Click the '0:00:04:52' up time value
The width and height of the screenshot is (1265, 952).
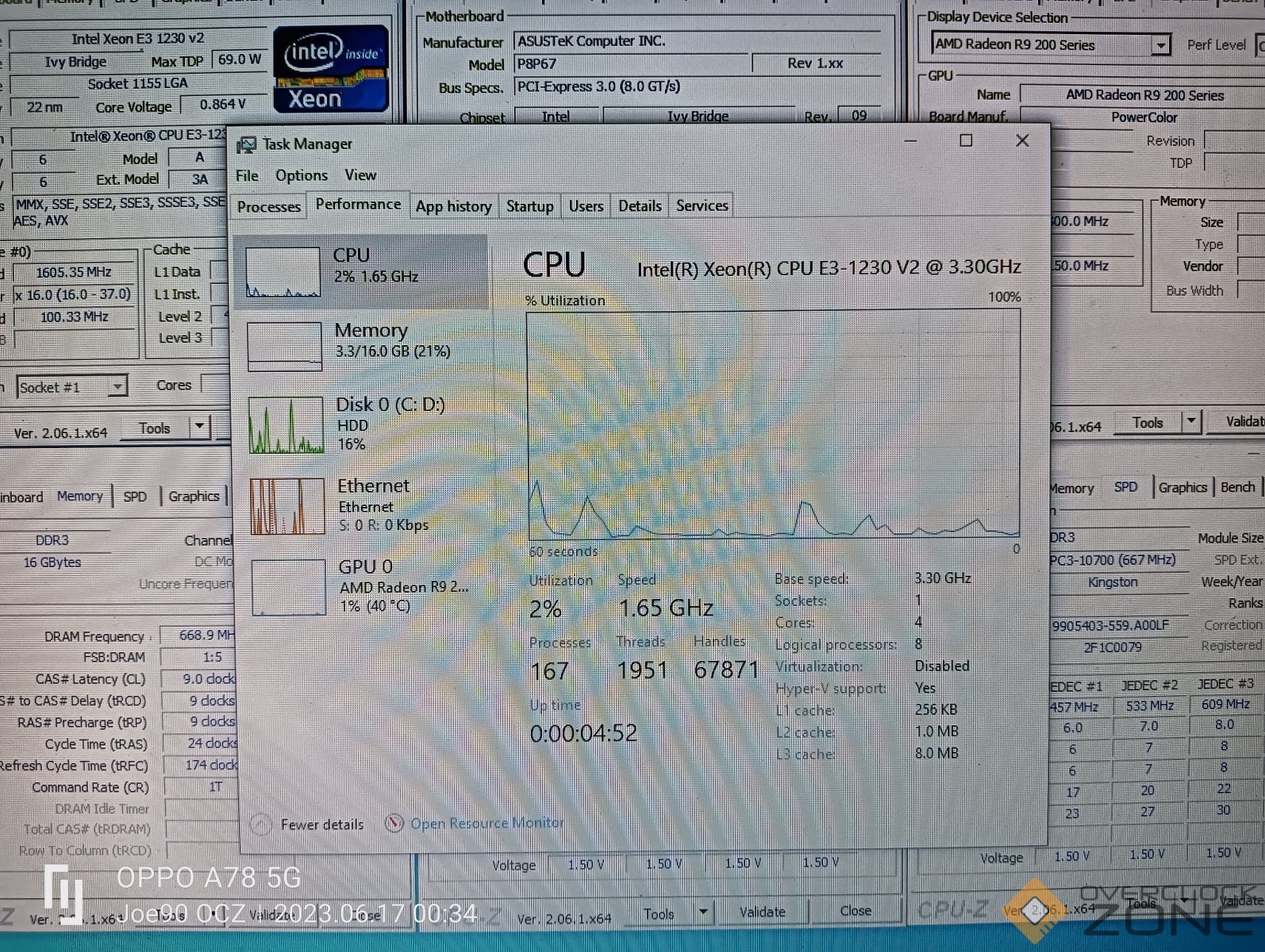[x=583, y=733]
